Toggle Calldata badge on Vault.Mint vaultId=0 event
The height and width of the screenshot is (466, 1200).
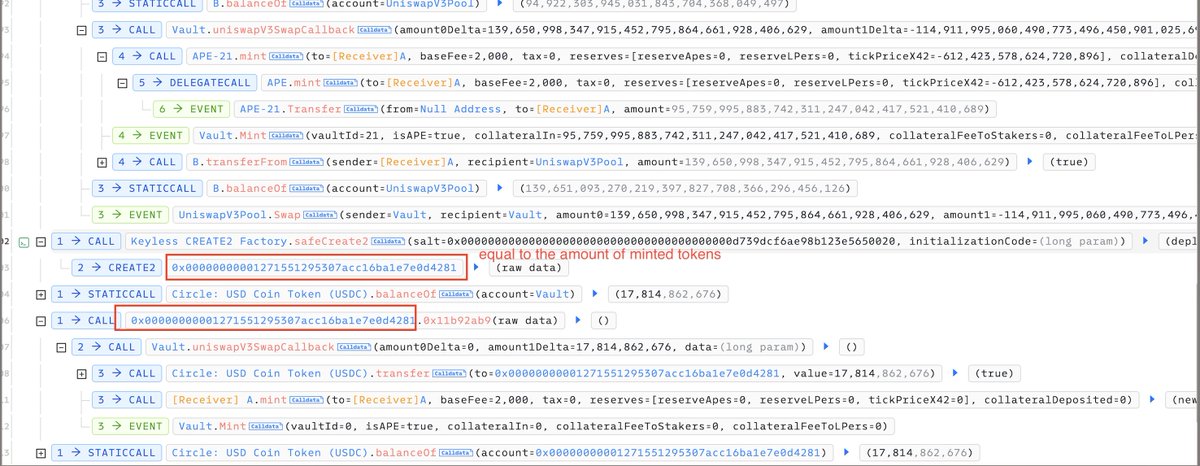[x=268, y=426]
